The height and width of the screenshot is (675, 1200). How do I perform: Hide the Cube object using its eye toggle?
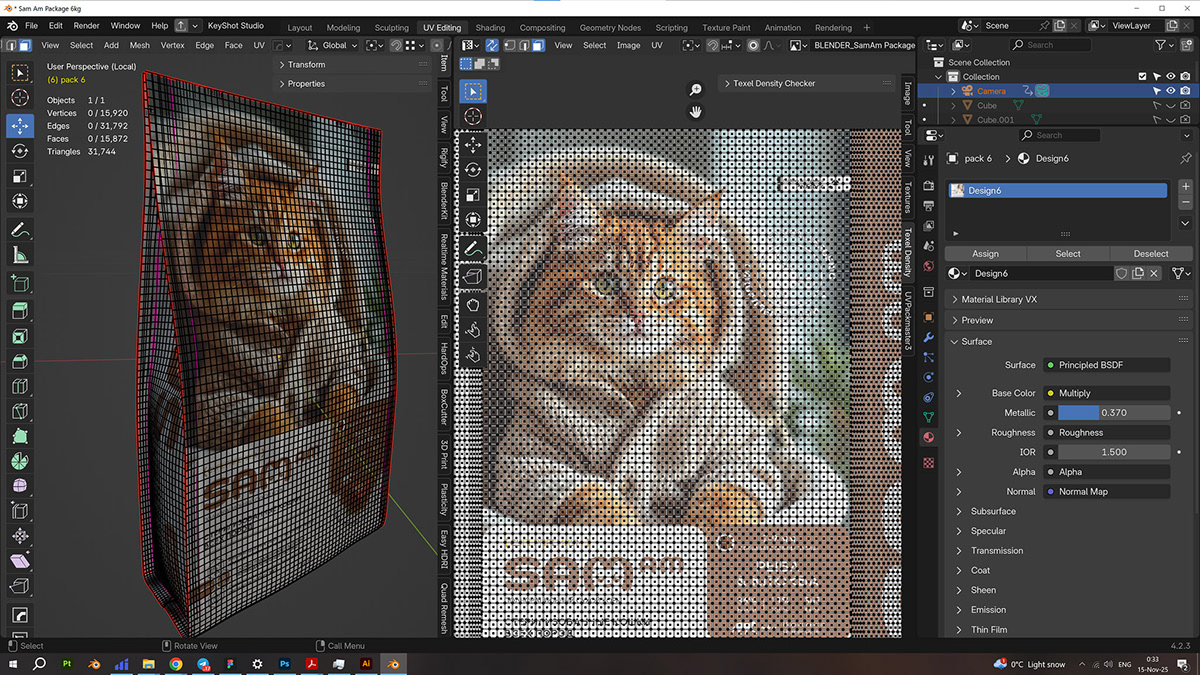tap(1171, 106)
